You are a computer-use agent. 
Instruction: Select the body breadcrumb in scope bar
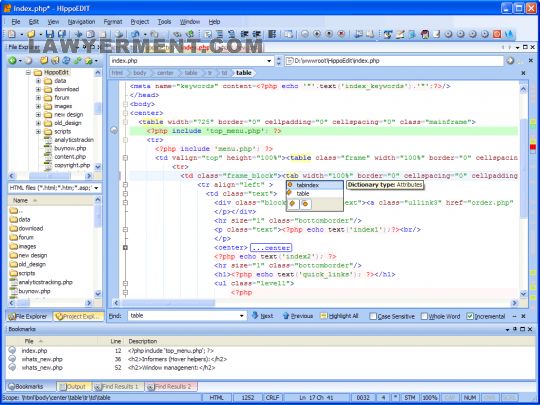click(x=139, y=73)
